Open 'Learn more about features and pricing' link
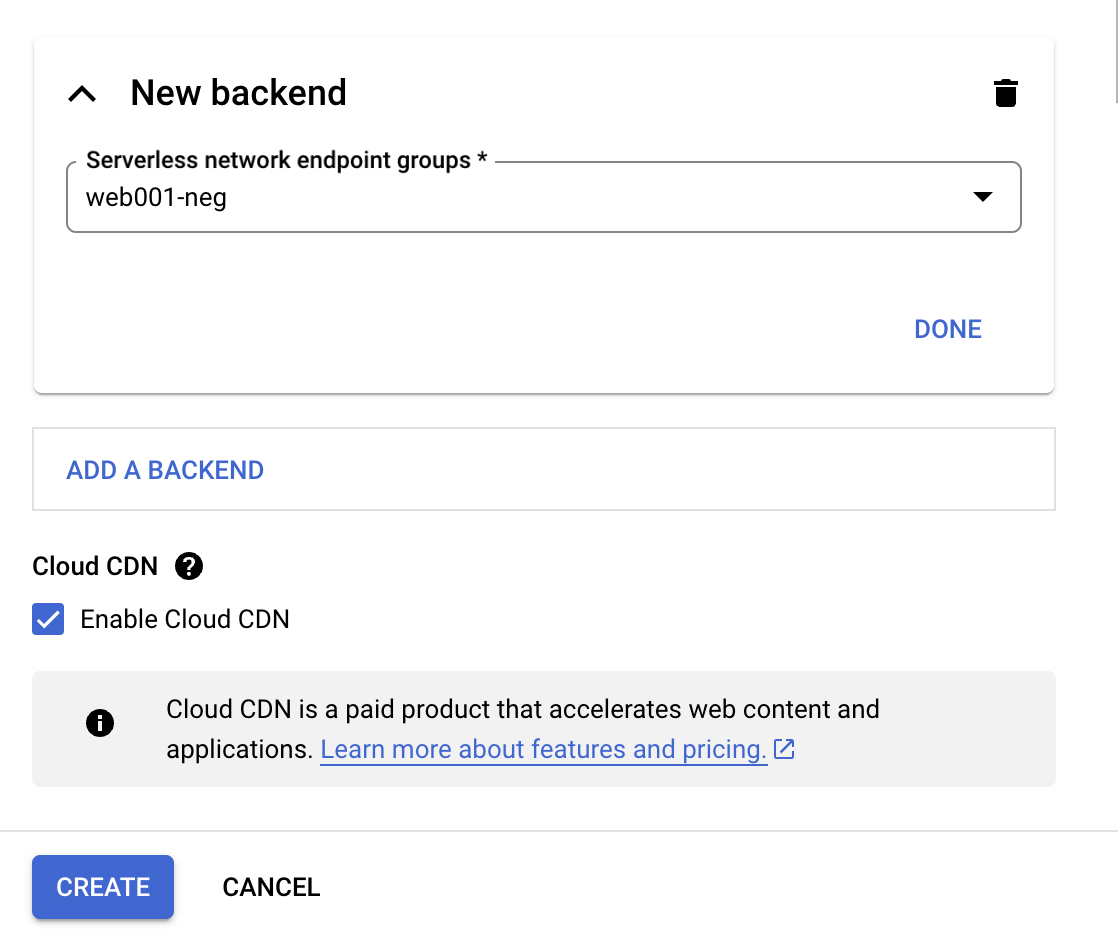Viewport: 1118px width, 938px height. (543, 749)
